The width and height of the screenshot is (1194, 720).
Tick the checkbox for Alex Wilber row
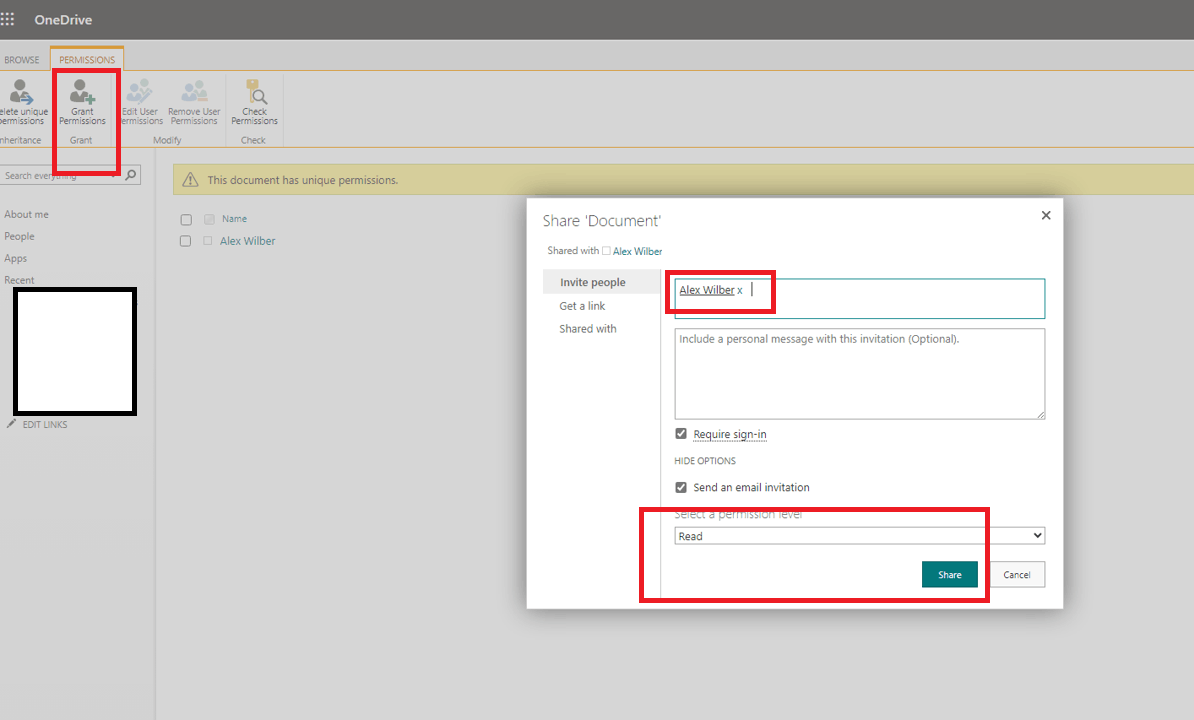pos(185,241)
